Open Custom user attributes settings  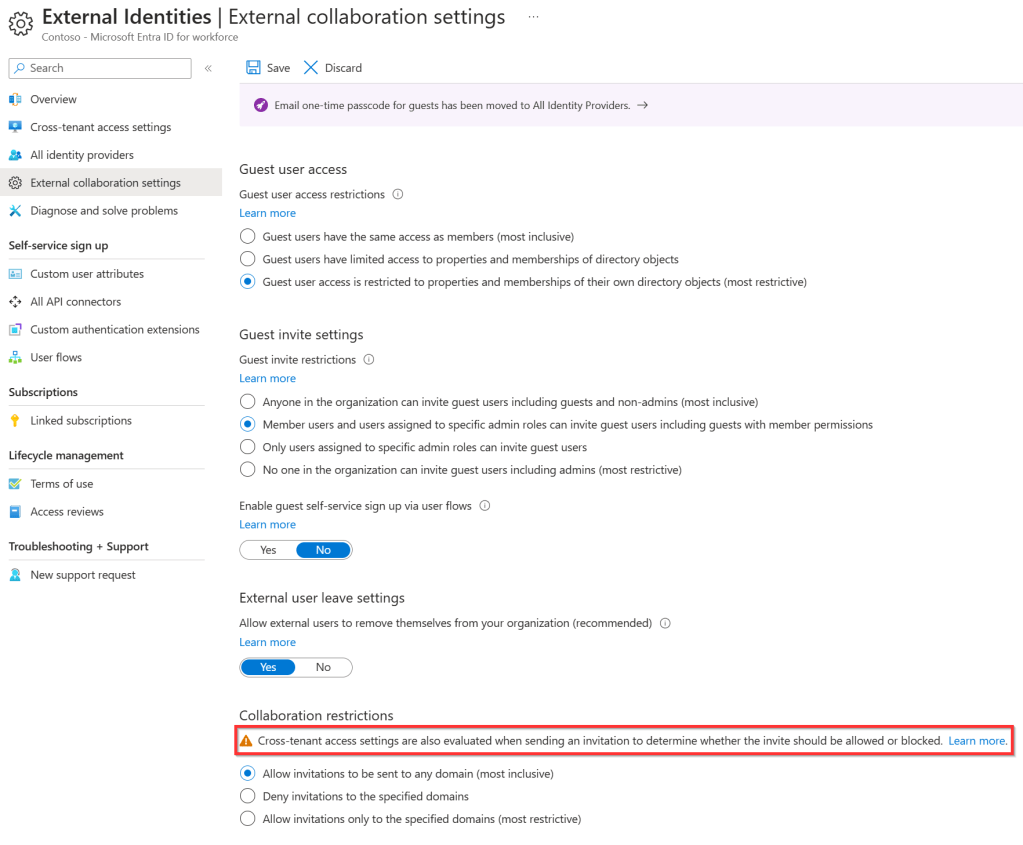click(85, 273)
